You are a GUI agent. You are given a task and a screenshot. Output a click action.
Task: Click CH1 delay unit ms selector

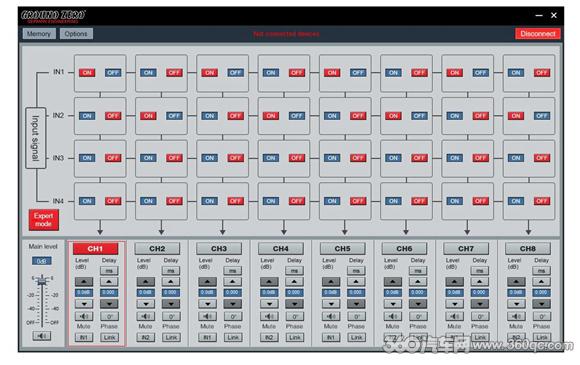[109, 271]
